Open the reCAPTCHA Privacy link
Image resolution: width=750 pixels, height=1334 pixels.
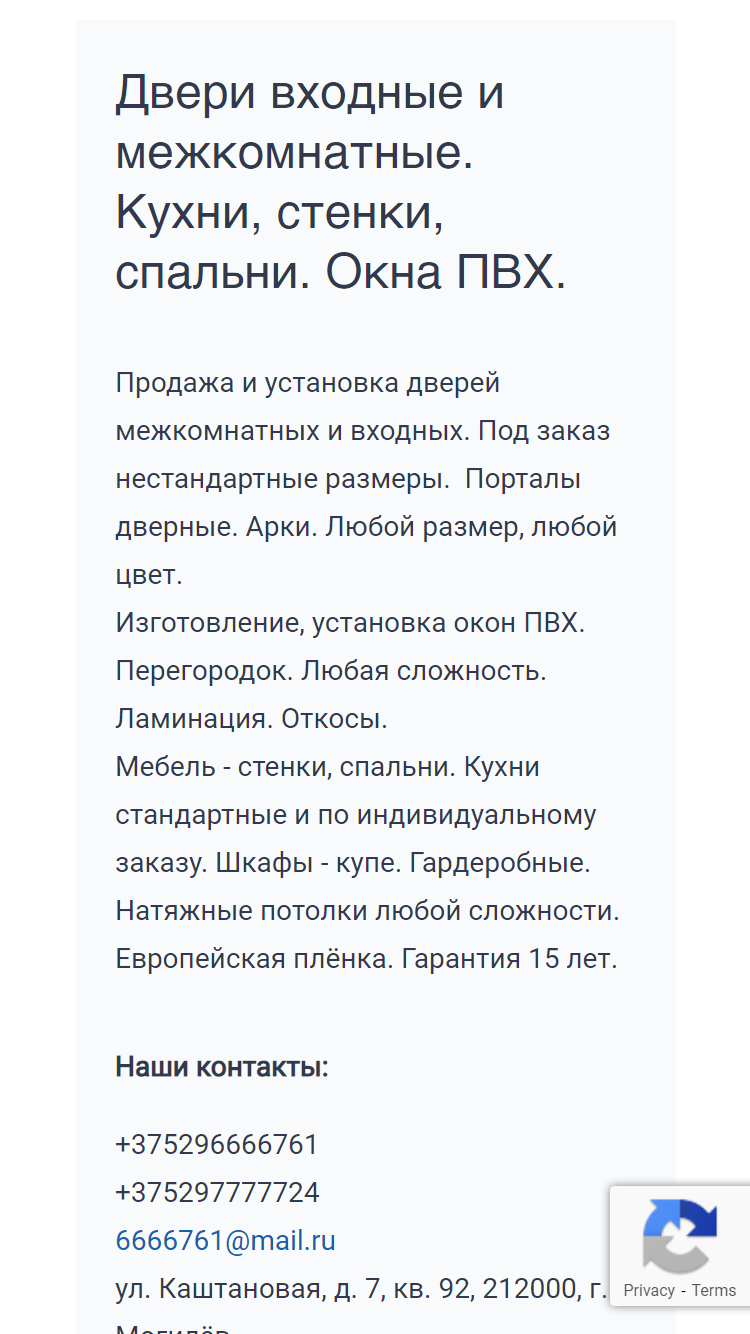point(649,1290)
